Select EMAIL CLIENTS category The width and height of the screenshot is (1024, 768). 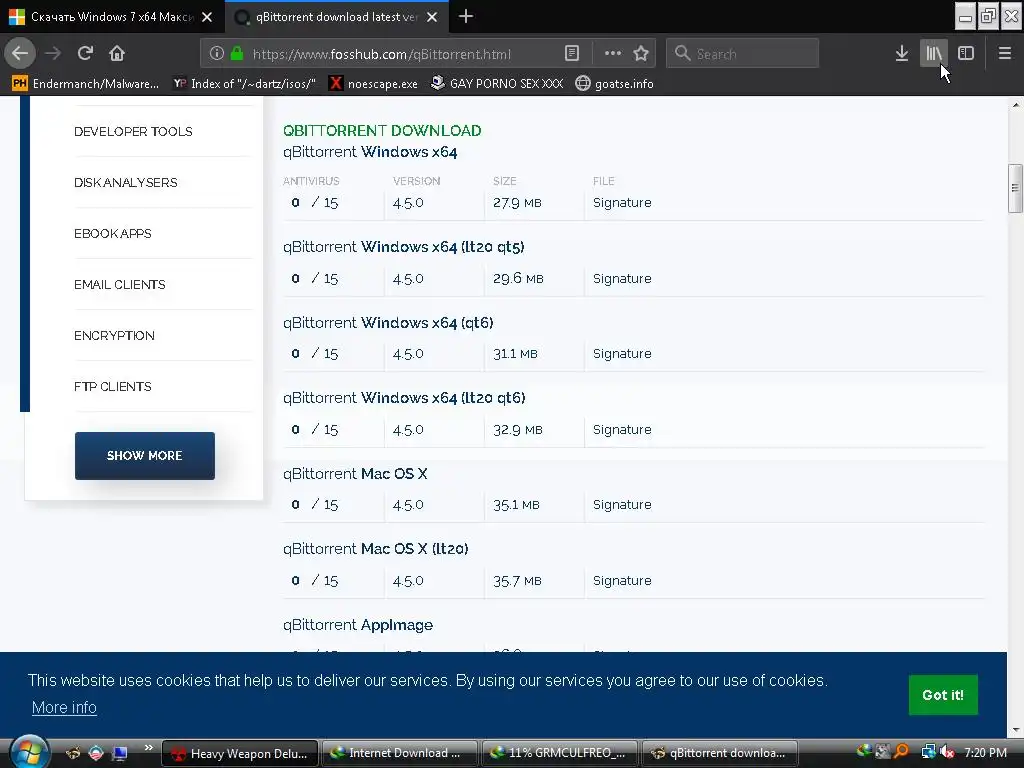click(x=120, y=284)
